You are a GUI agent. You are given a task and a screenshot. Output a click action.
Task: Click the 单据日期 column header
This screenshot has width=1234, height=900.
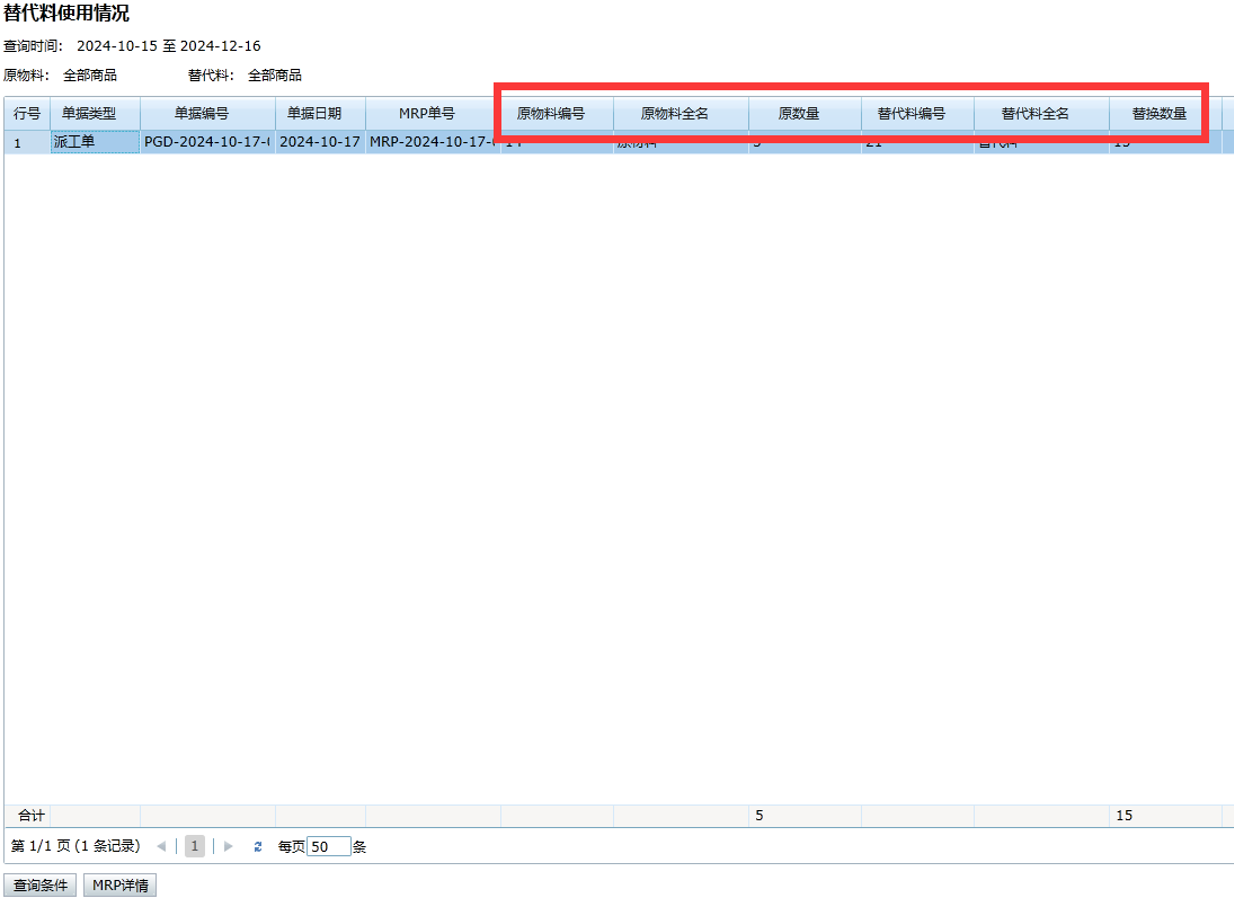pos(320,114)
